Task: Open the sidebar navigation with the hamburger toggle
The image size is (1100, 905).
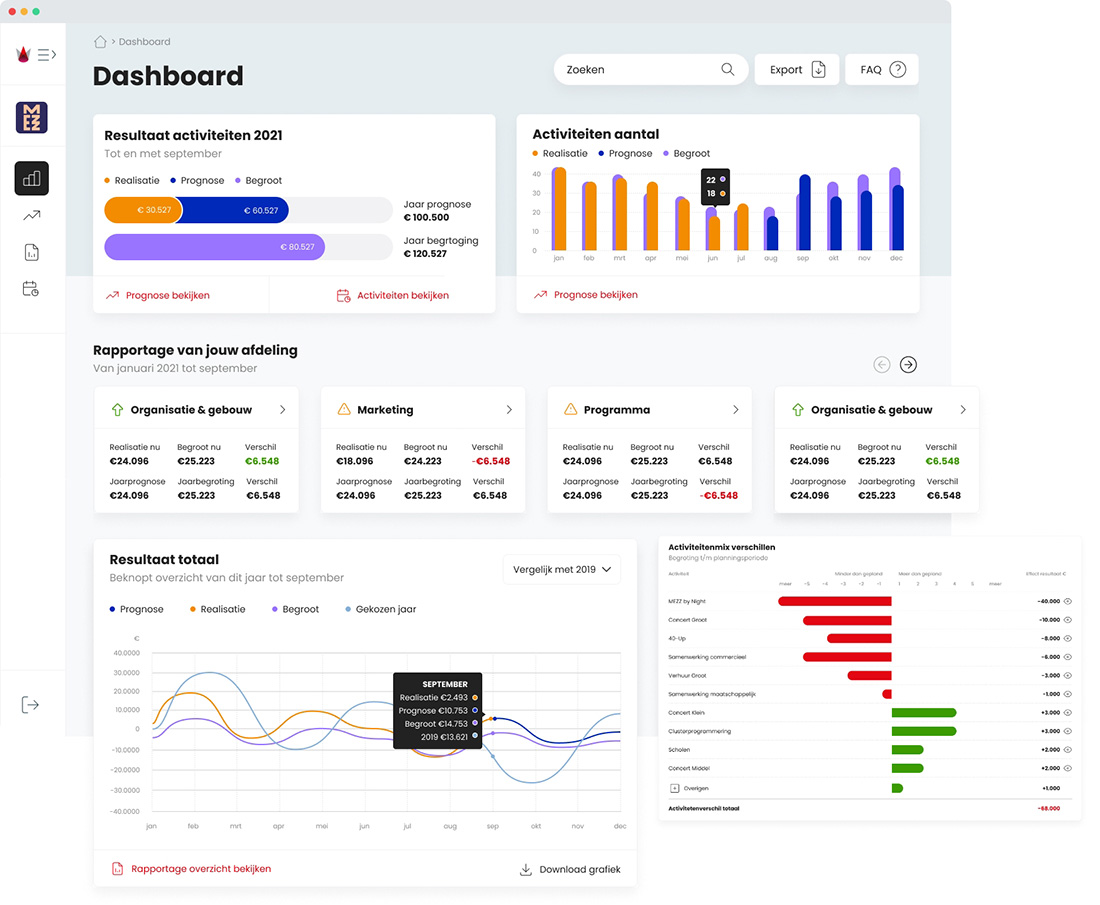Action: click(47, 55)
